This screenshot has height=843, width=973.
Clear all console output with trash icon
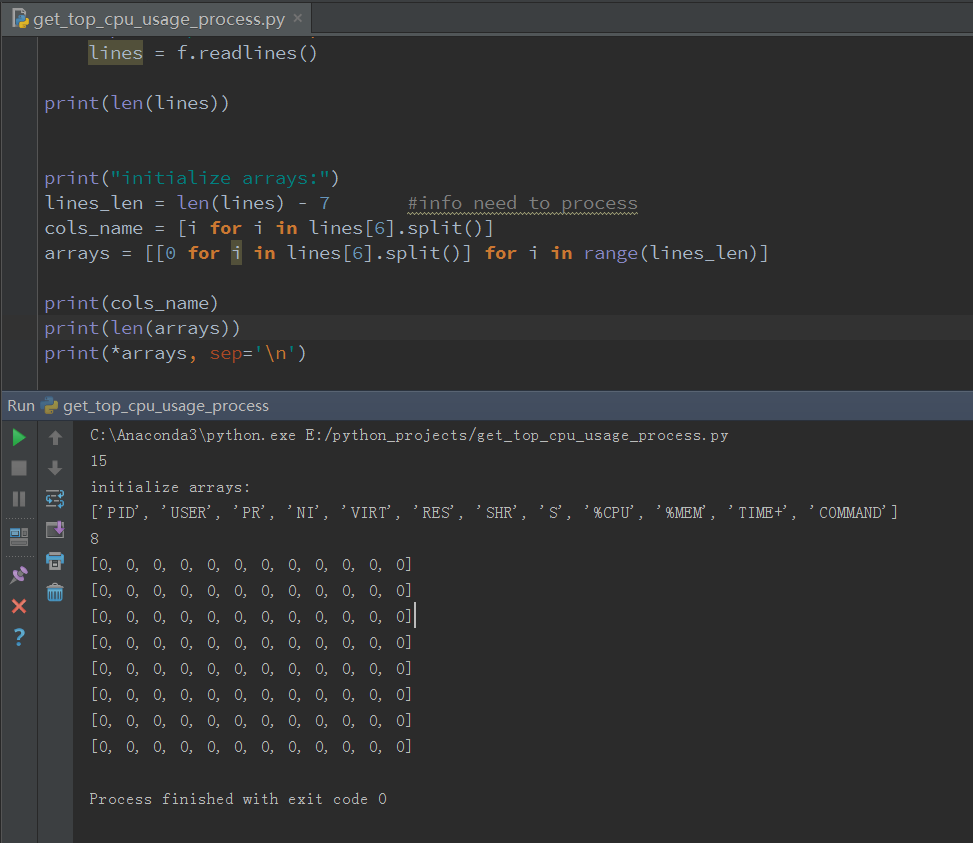click(55, 592)
